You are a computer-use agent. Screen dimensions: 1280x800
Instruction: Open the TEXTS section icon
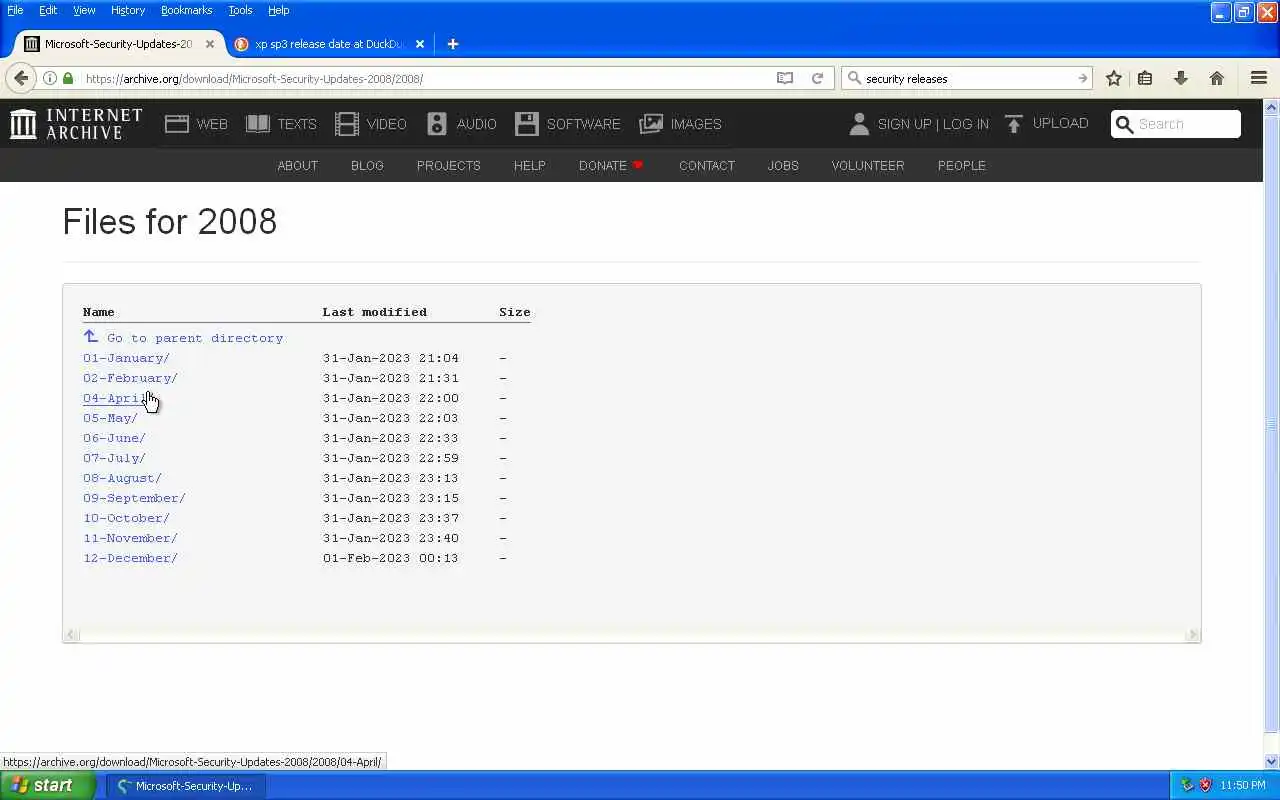point(258,124)
